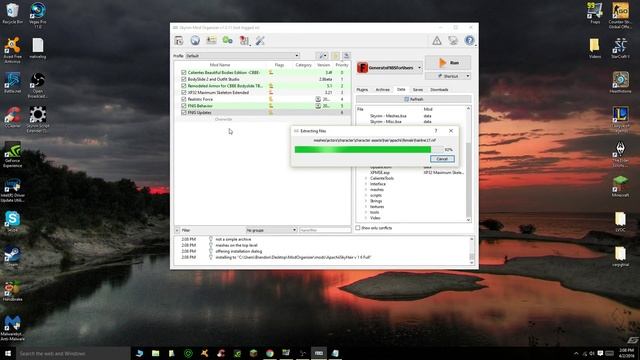
Task: Click the open folder icon above the mod list
Action: pyautogui.click(x=336, y=56)
